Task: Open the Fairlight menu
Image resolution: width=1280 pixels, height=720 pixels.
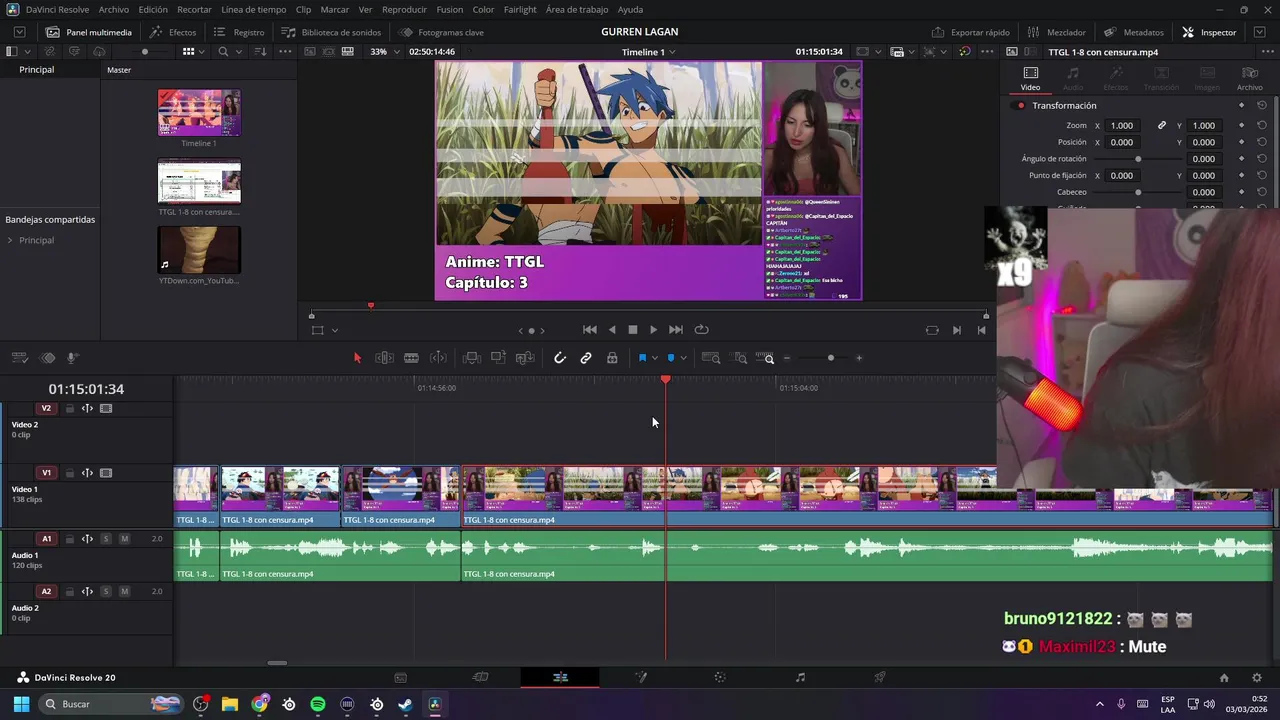Action: [x=520, y=9]
